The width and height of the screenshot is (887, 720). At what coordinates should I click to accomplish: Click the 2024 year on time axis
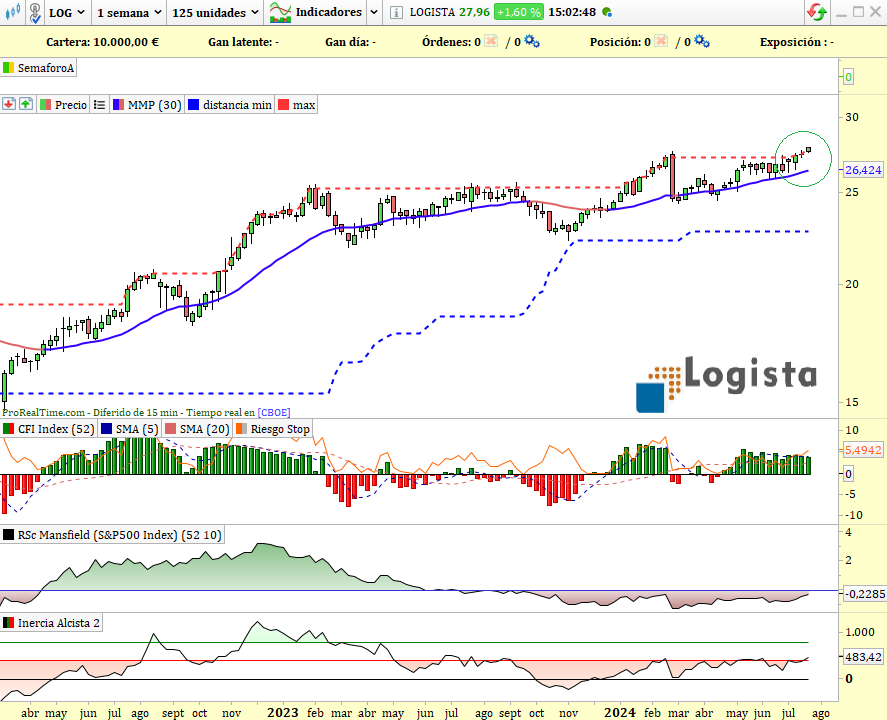point(619,712)
